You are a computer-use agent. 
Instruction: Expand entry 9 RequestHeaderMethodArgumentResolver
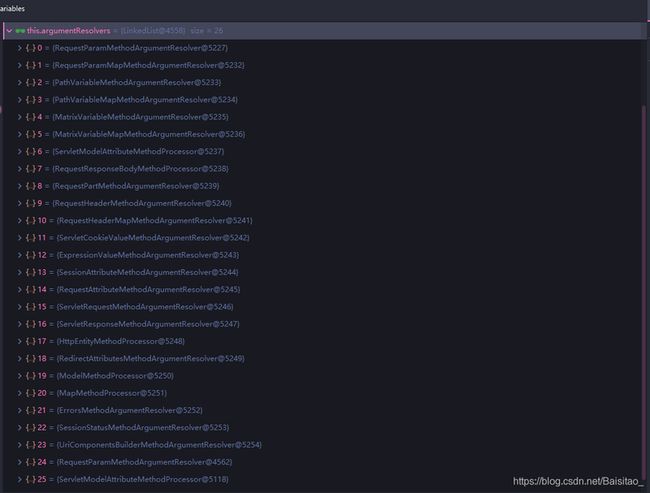tap(19, 204)
